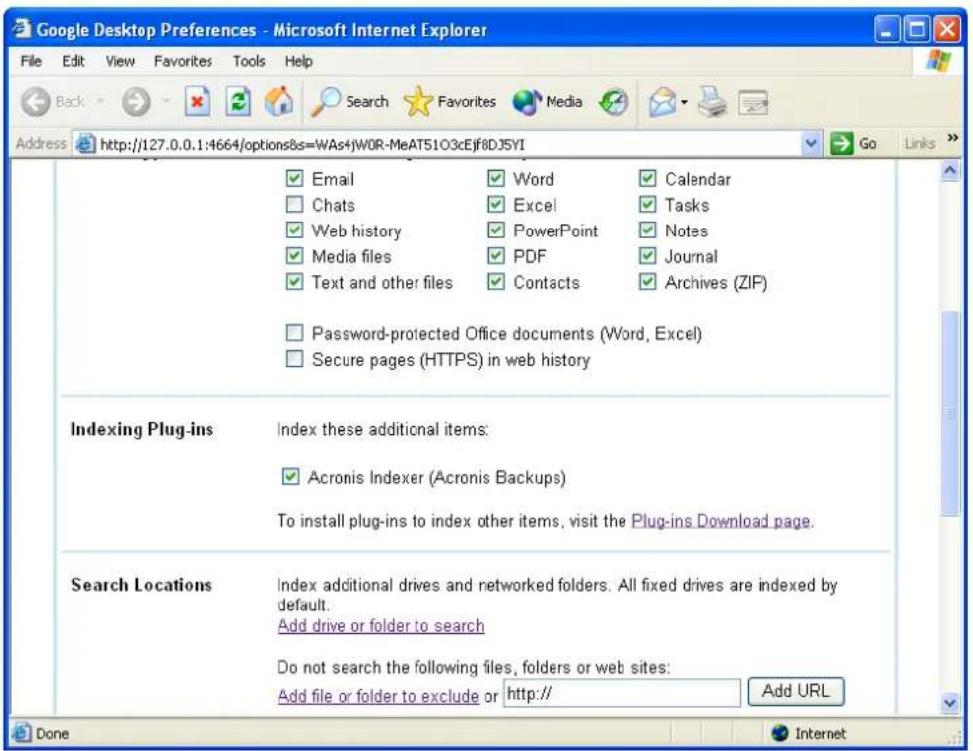Uncheck the Email checkbox
Image resolution: width=973 pixels, height=751 pixels.
294,179
